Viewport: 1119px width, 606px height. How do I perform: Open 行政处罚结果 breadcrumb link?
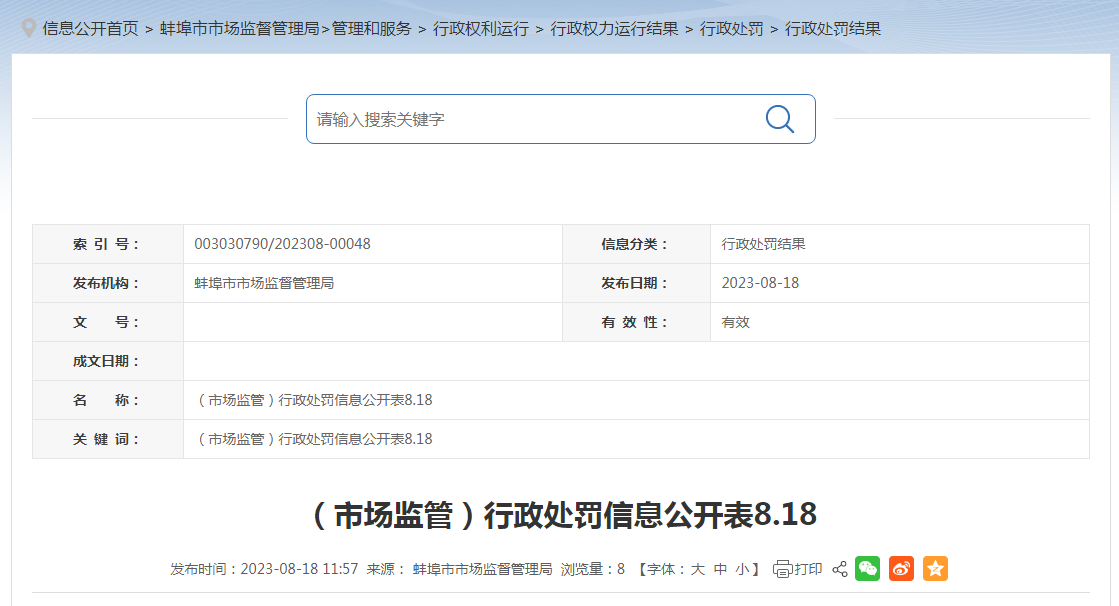tap(833, 29)
